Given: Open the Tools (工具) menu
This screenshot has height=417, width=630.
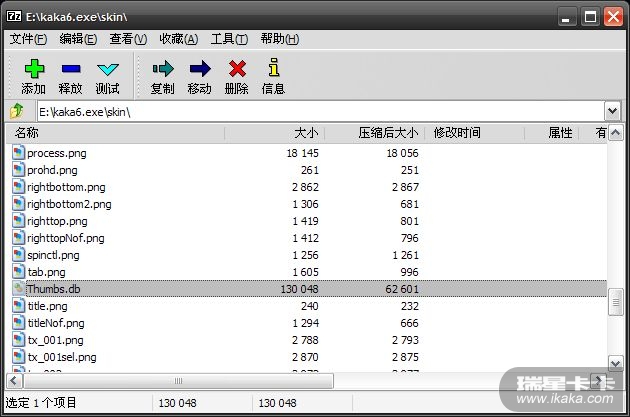Looking at the screenshot, I should [x=229, y=39].
